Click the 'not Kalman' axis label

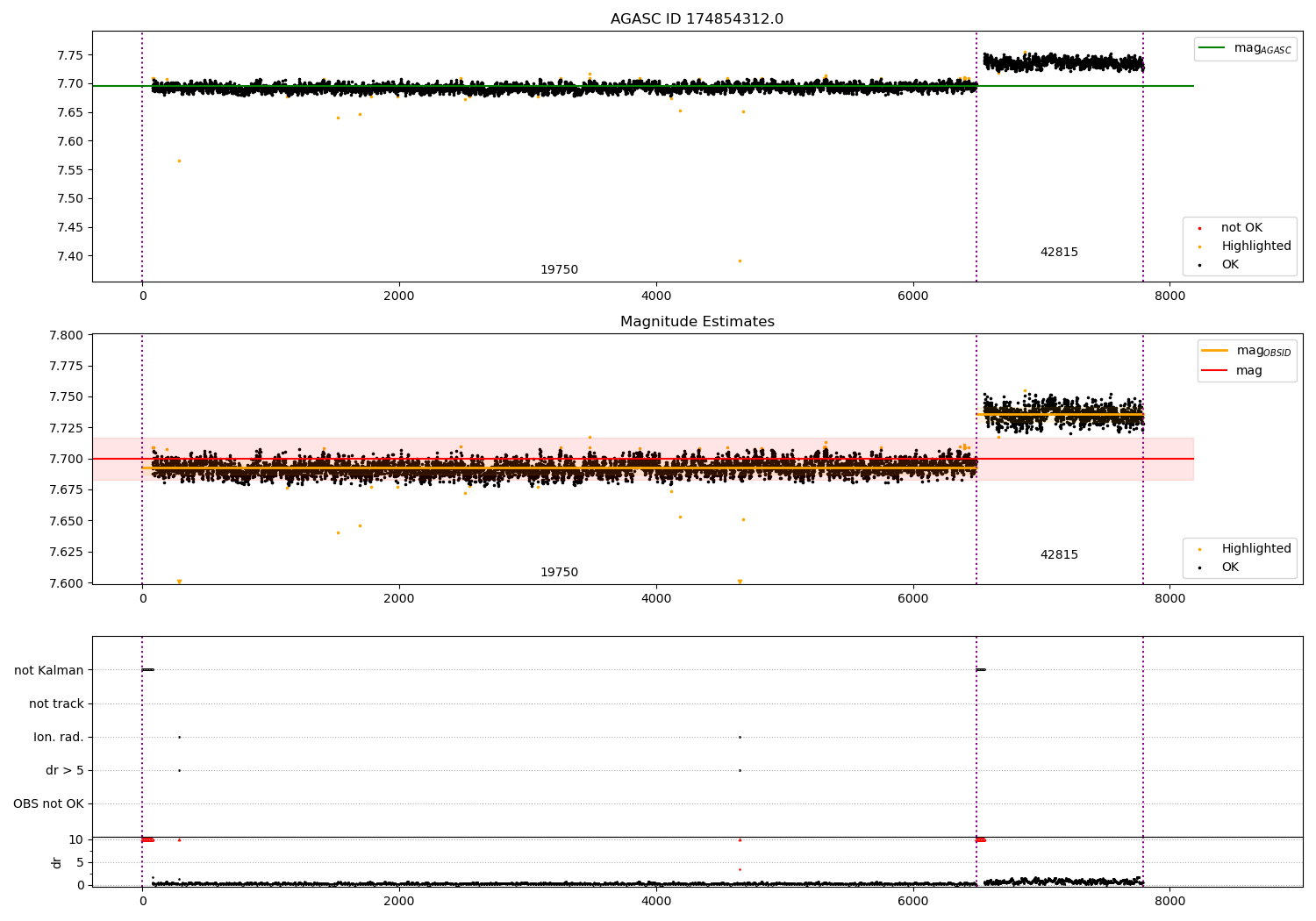point(49,670)
